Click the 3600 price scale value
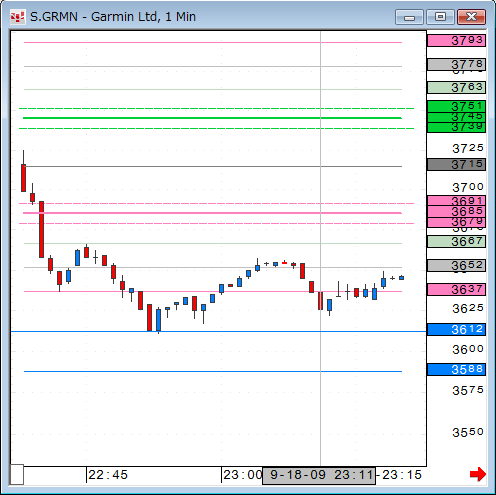The image size is (496, 495). click(x=468, y=350)
